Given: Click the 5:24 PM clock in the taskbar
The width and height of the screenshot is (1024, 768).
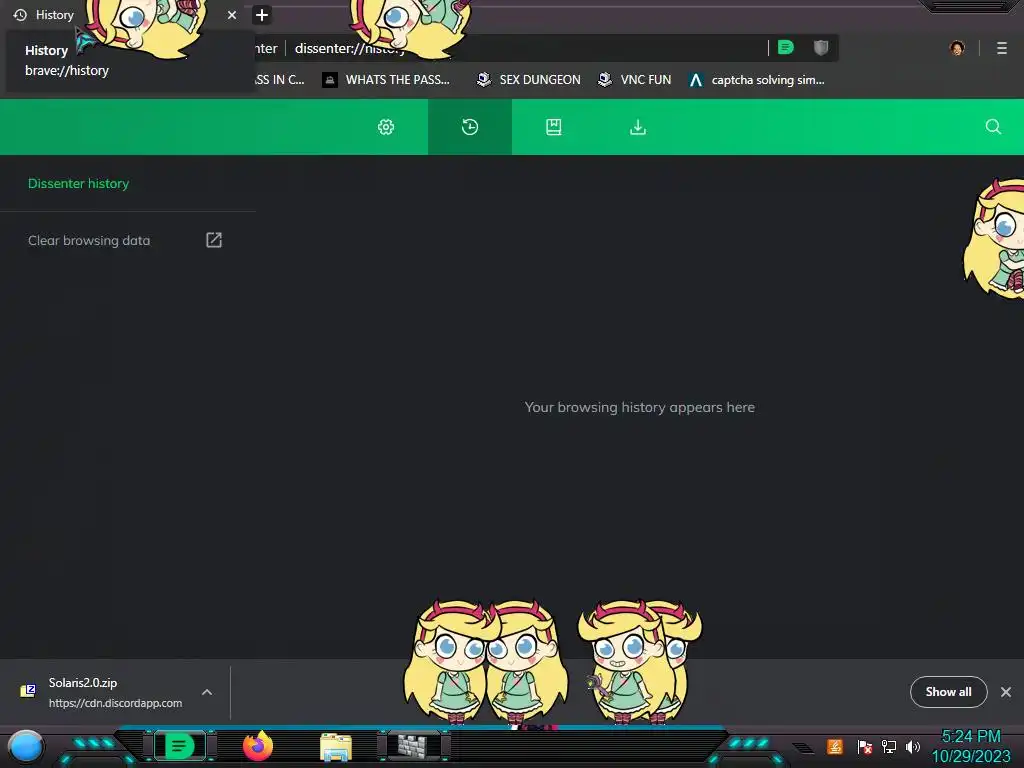Looking at the screenshot, I should pos(970,736).
